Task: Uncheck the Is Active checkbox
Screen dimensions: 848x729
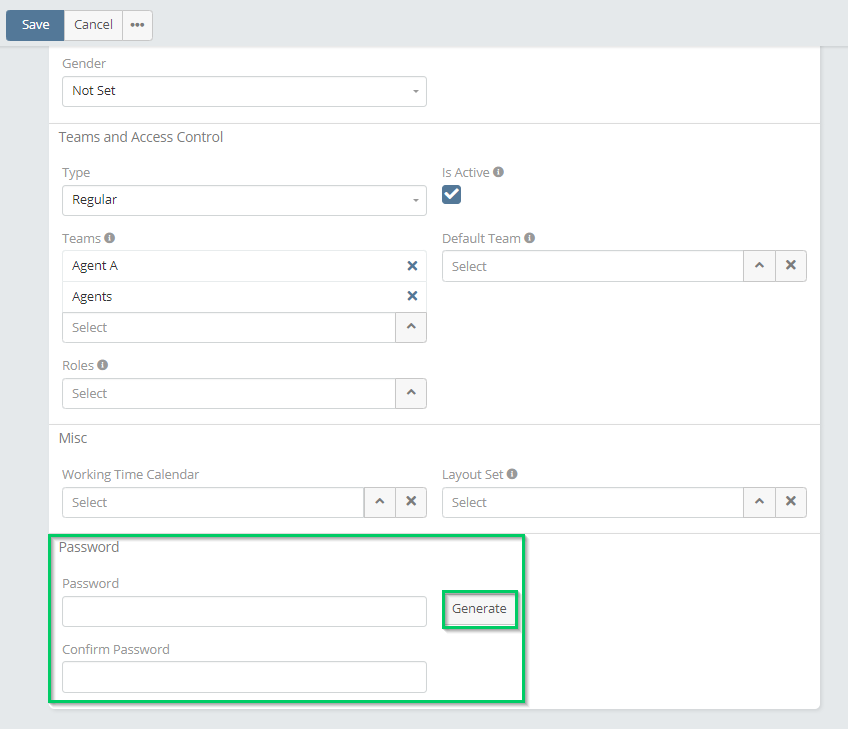Action: point(452,195)
